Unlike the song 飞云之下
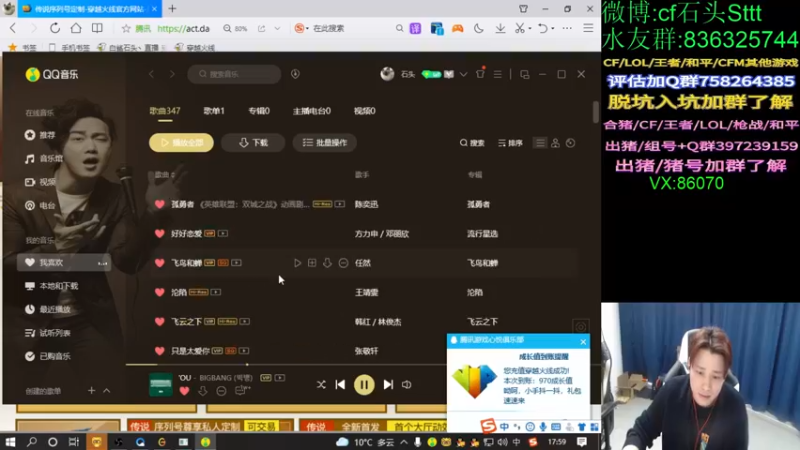800x450 pixels. click(x=160, y=321)
